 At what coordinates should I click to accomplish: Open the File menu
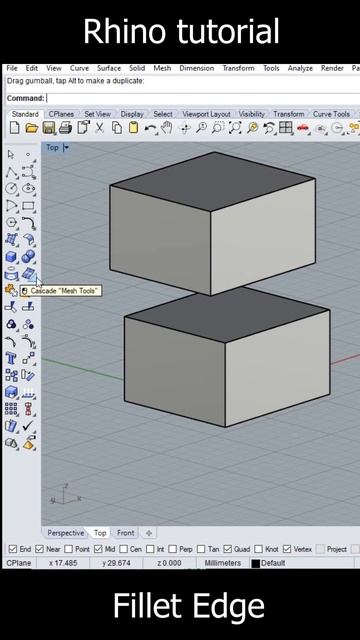coord(12,68)
